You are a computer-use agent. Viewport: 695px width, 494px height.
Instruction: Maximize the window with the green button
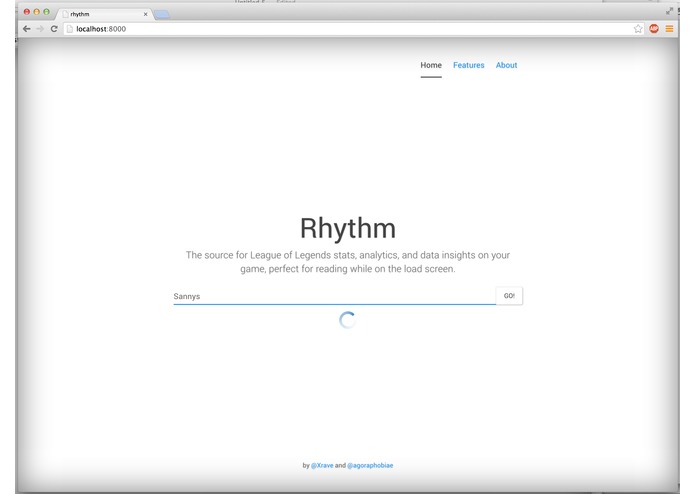click(46, 12)
